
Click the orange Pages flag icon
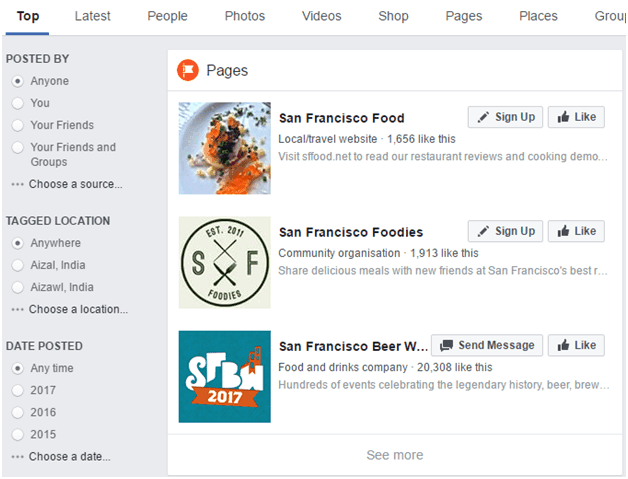[x=188, y=70]
